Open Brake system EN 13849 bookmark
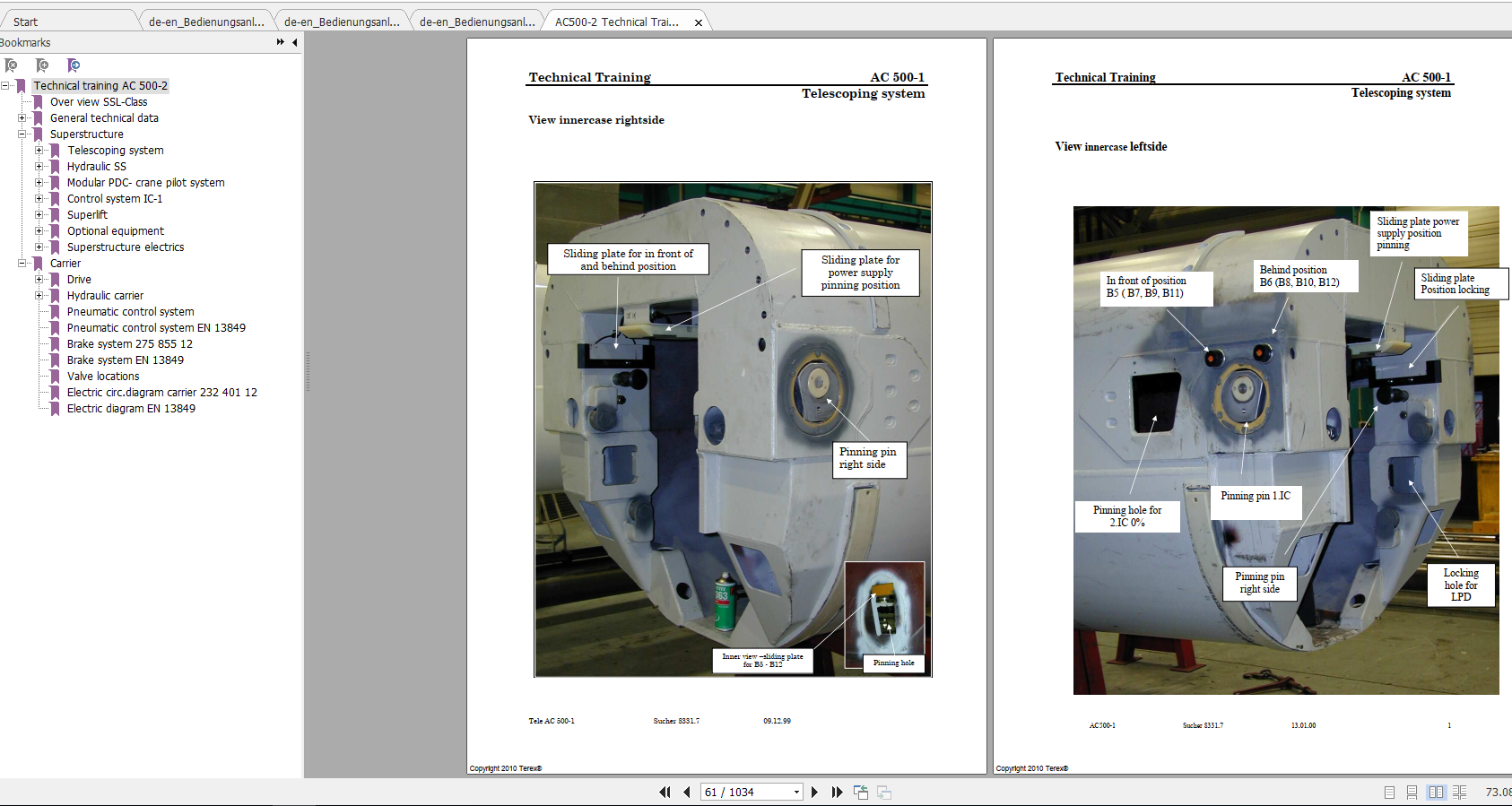Image resolution: width=1512 pixels, height=806 pixels. click(x=126, y=360)
